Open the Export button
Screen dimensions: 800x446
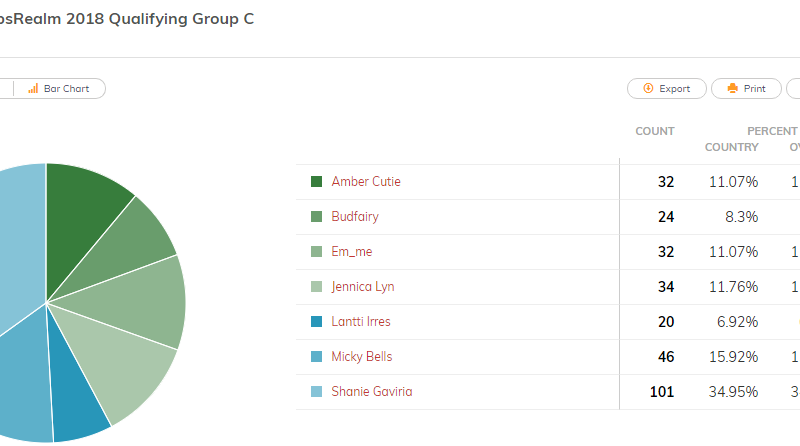(x=666, y=88)
